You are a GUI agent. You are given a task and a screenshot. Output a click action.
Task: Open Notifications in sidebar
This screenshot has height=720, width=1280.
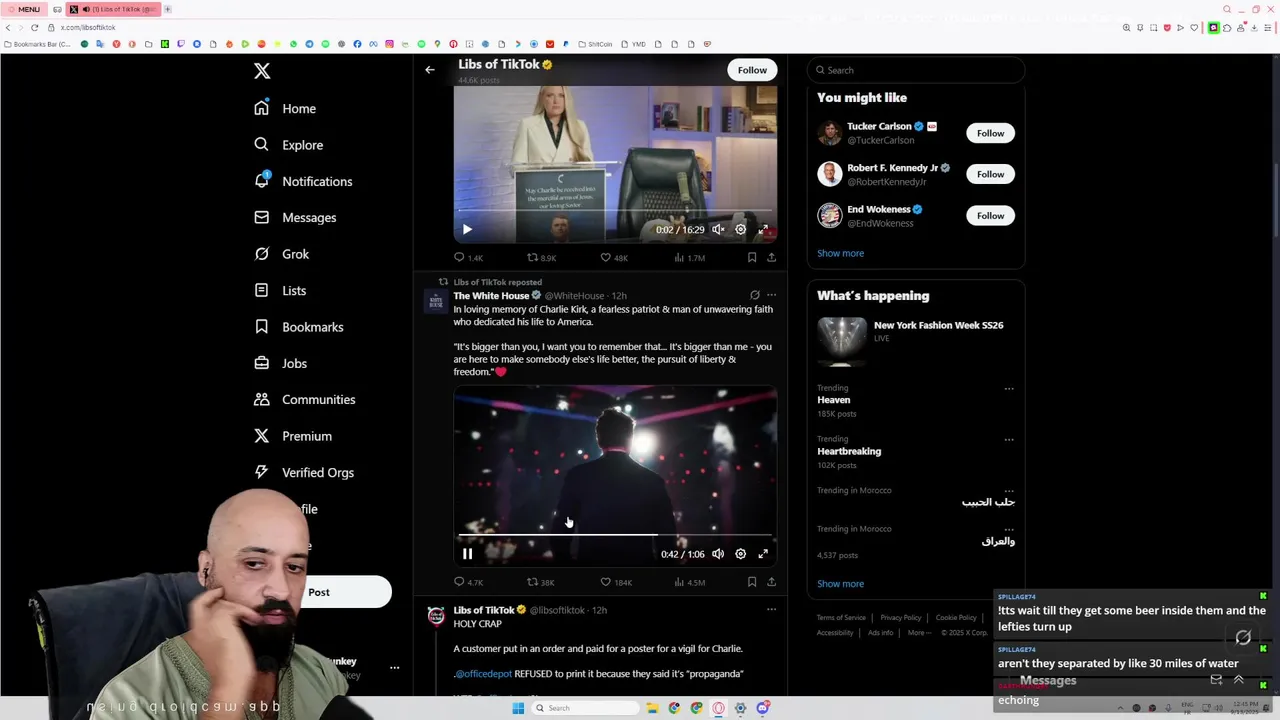[x=304, y=181]
